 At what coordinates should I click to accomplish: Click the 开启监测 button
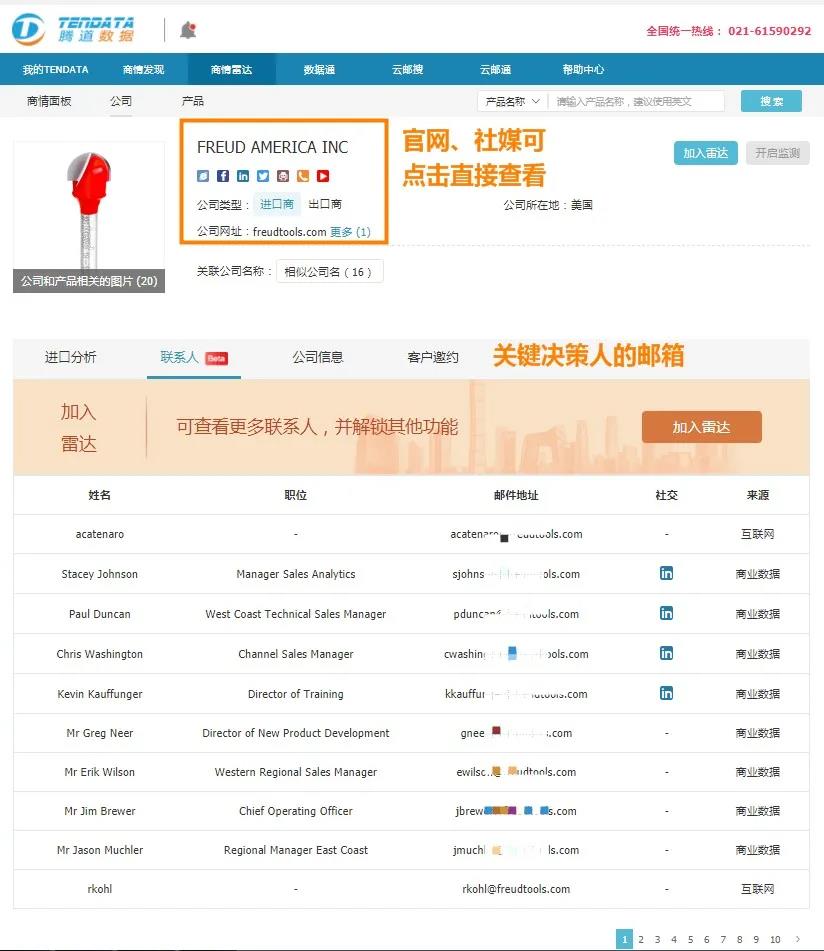coord(778,153)
